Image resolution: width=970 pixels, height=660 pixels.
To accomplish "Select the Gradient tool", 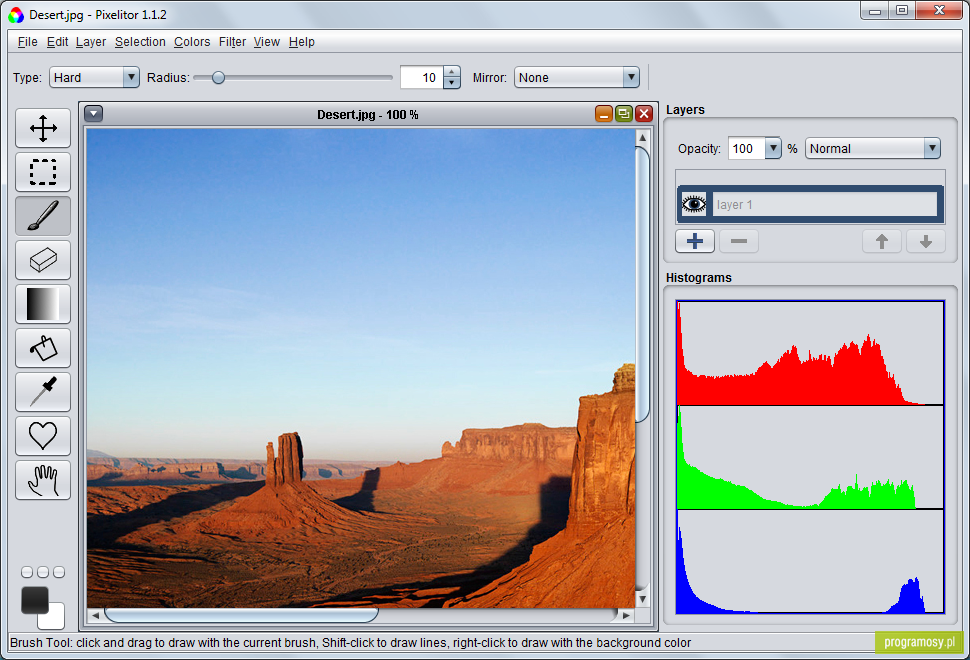I will click(43, 304).
